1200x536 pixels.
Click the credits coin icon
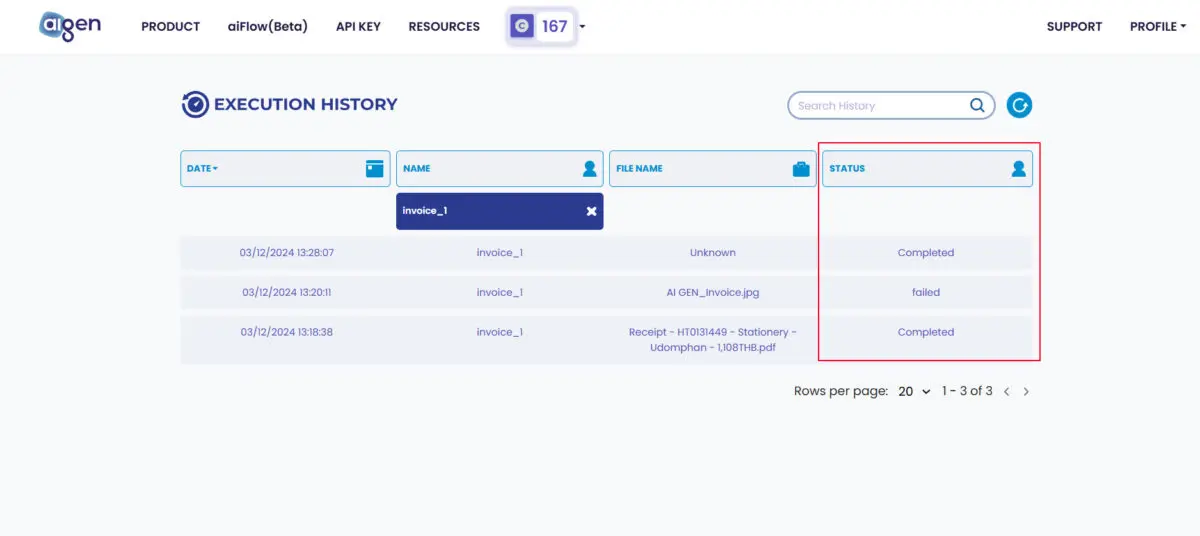click(x=522, y=27)
